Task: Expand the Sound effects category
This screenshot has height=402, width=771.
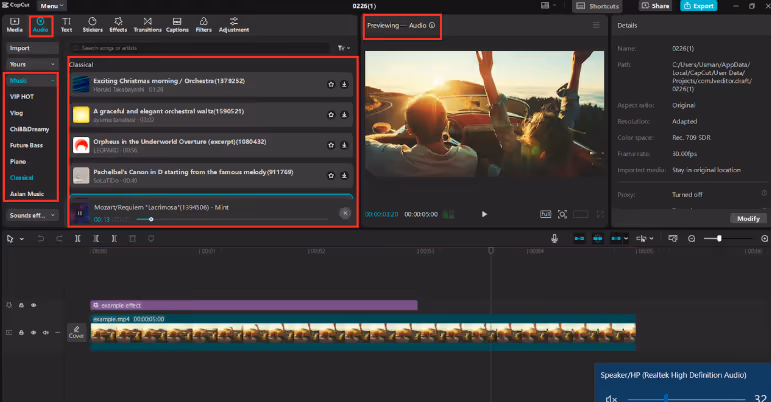Action: click(x=31, y=215)
